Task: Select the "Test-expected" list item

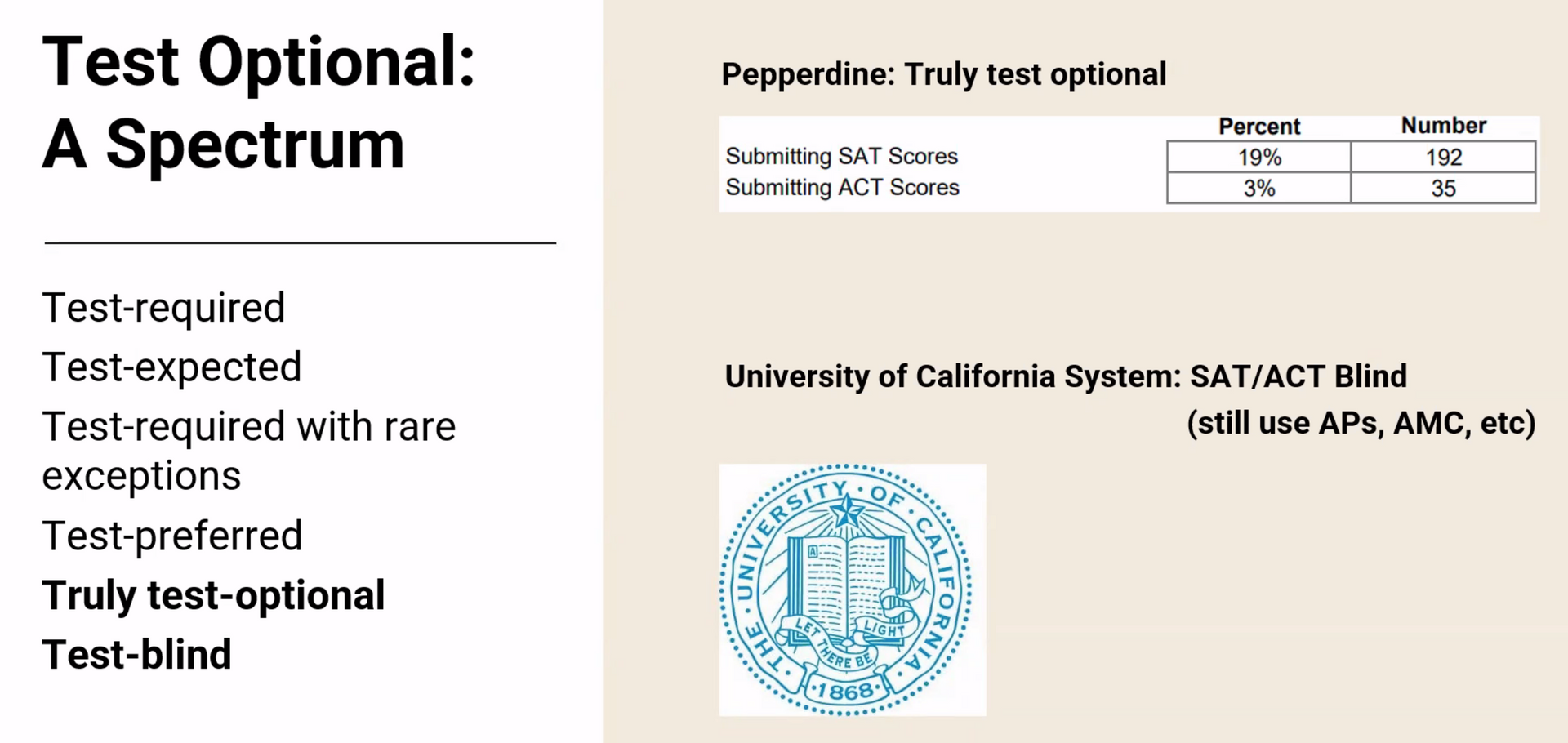Action: tap(171, 367)
